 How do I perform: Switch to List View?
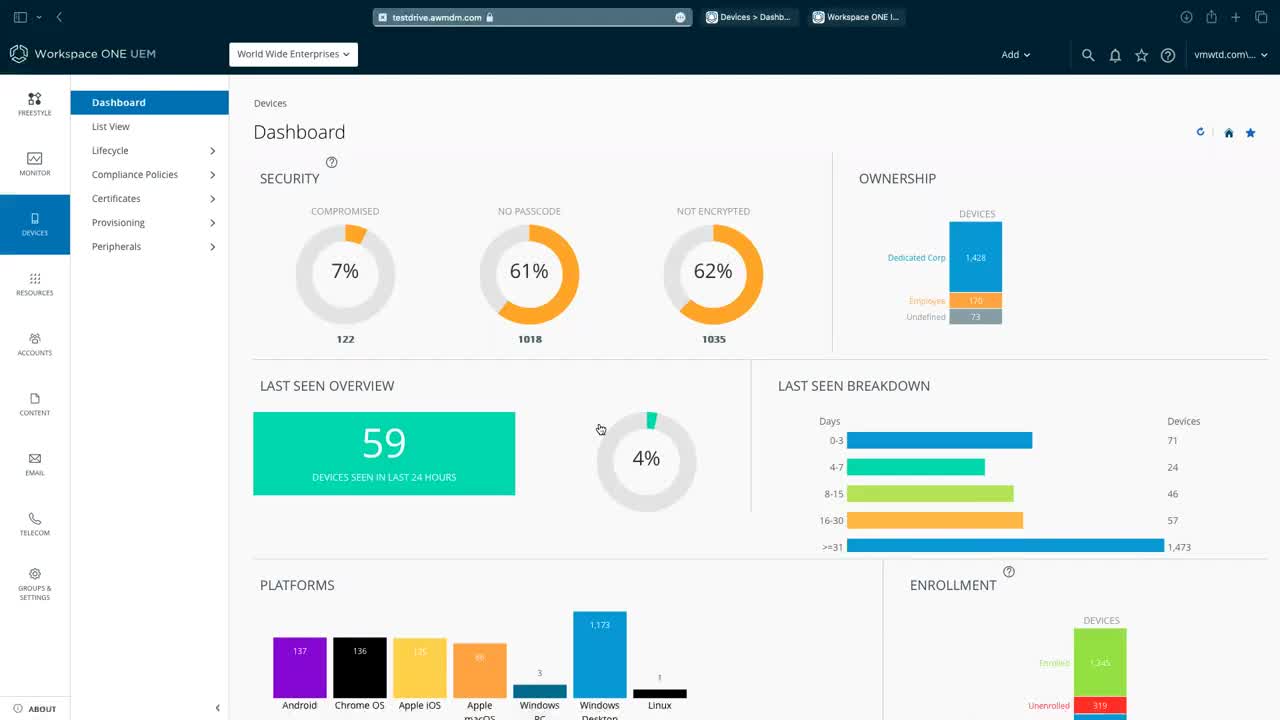click(110, 126)
